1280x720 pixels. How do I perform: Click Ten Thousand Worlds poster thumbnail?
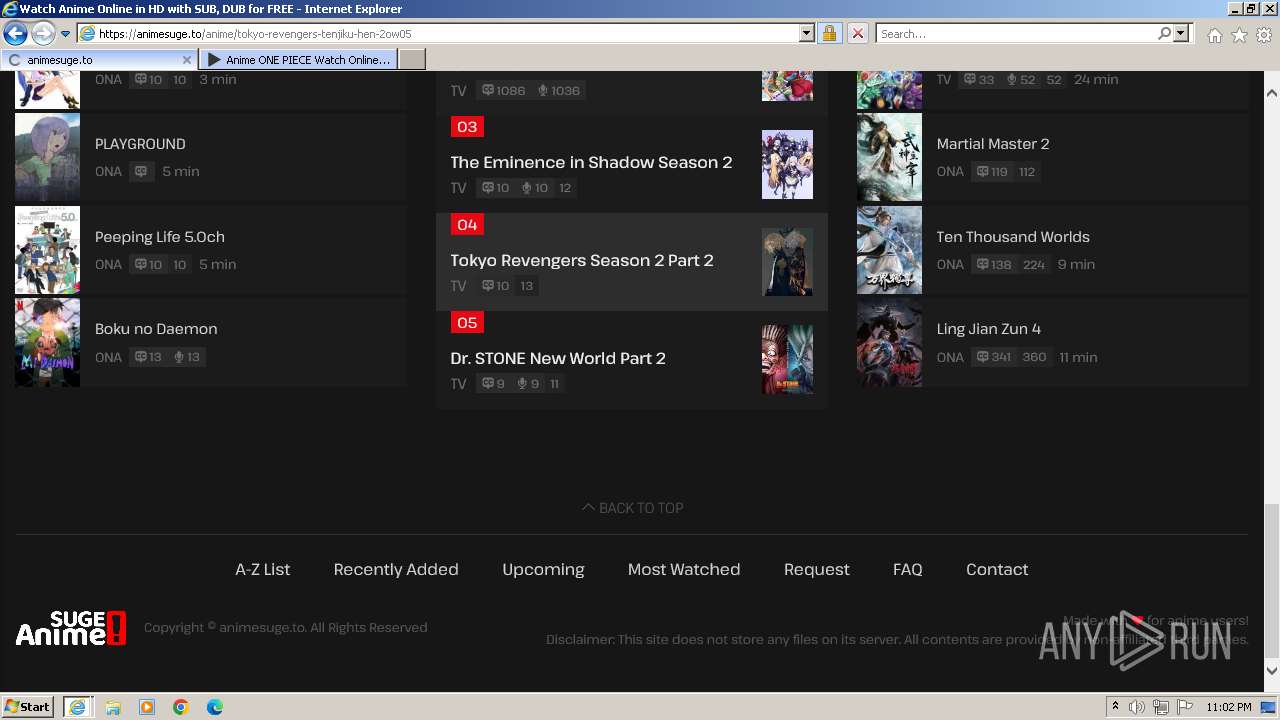[889, 250]
